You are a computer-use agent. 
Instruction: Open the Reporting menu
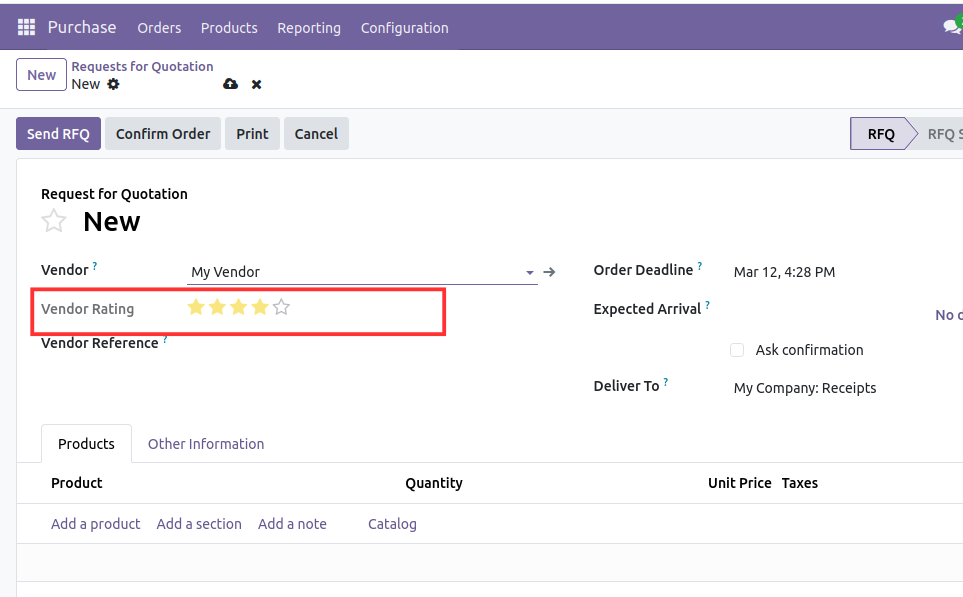point(309,28)
